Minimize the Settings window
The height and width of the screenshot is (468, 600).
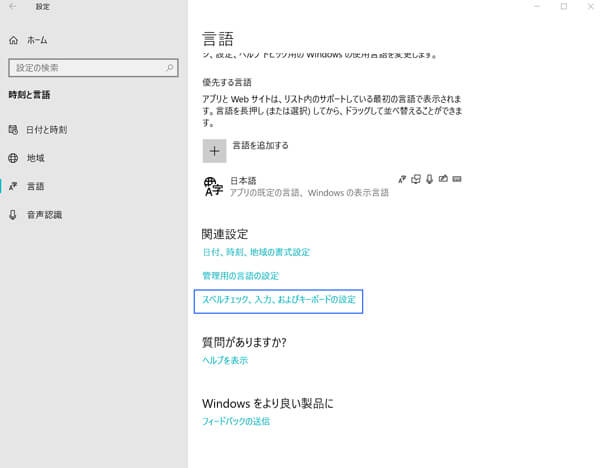pos(537,7)
